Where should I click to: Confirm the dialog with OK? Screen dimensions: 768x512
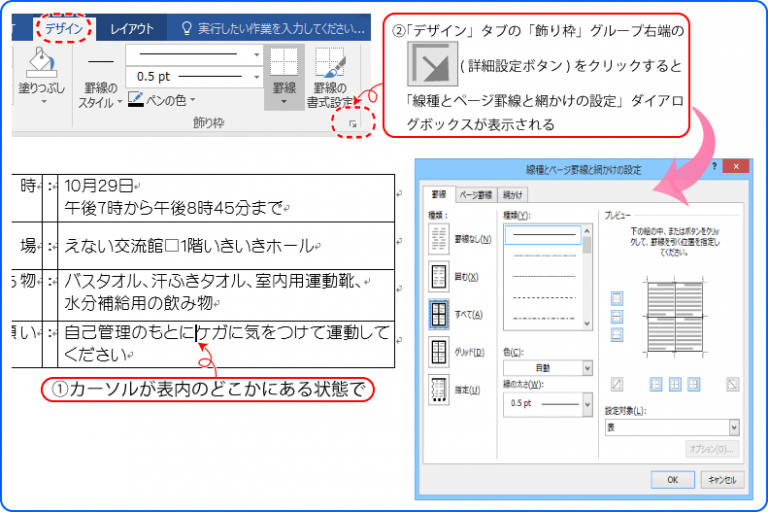click(672, 480)
